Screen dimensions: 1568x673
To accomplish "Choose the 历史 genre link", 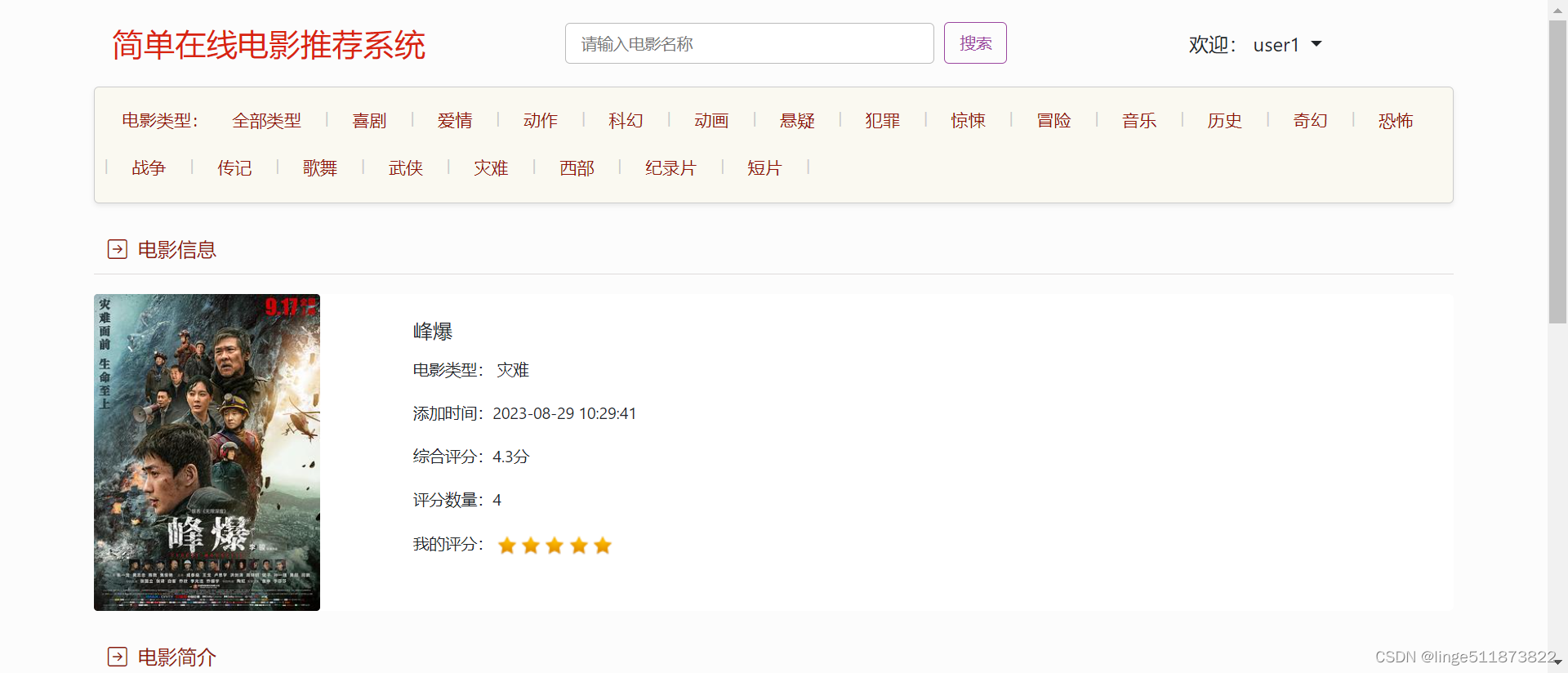I will pyautogui.click(x=1225, y=121).
